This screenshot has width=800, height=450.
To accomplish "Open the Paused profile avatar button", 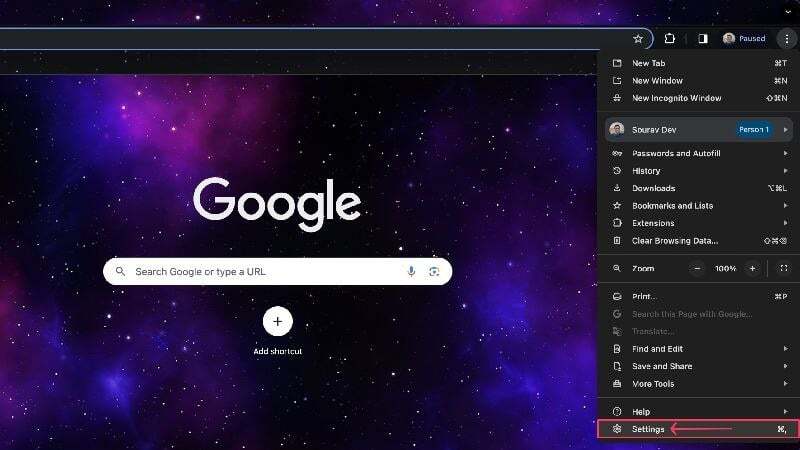I will point(744,38).
